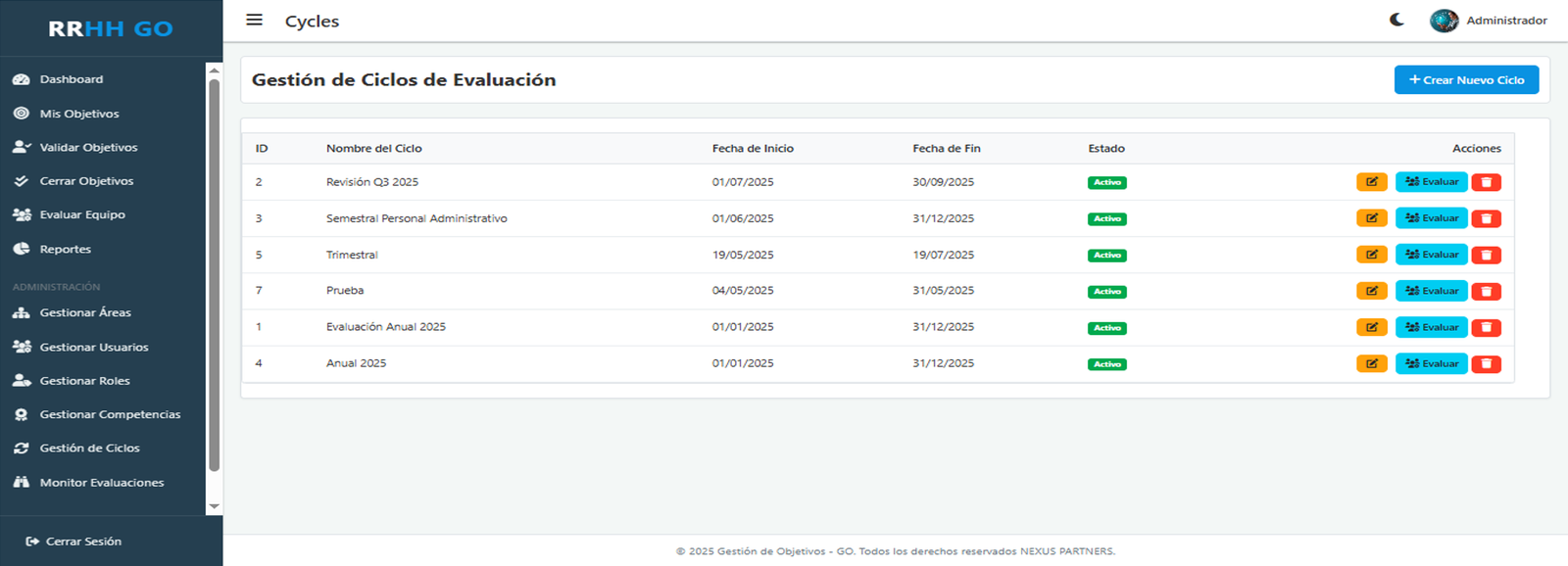The image size is (1568, 566).
Task: Delete the Semestral Personal Administrativo cycle
Action: click(1486, 218)
